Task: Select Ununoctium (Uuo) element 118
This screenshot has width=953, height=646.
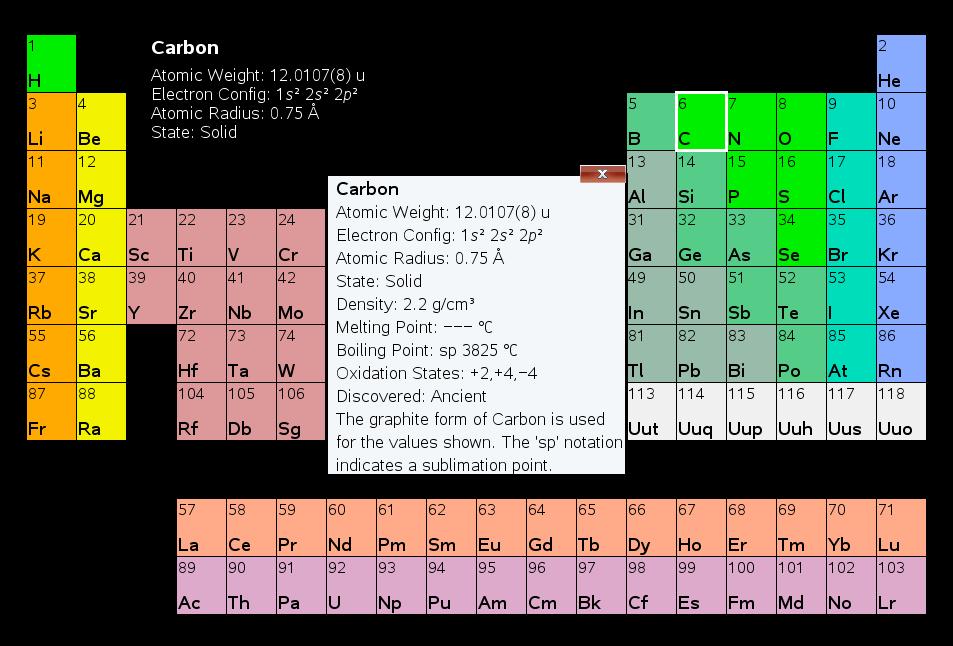Action: tap(901, 411)
